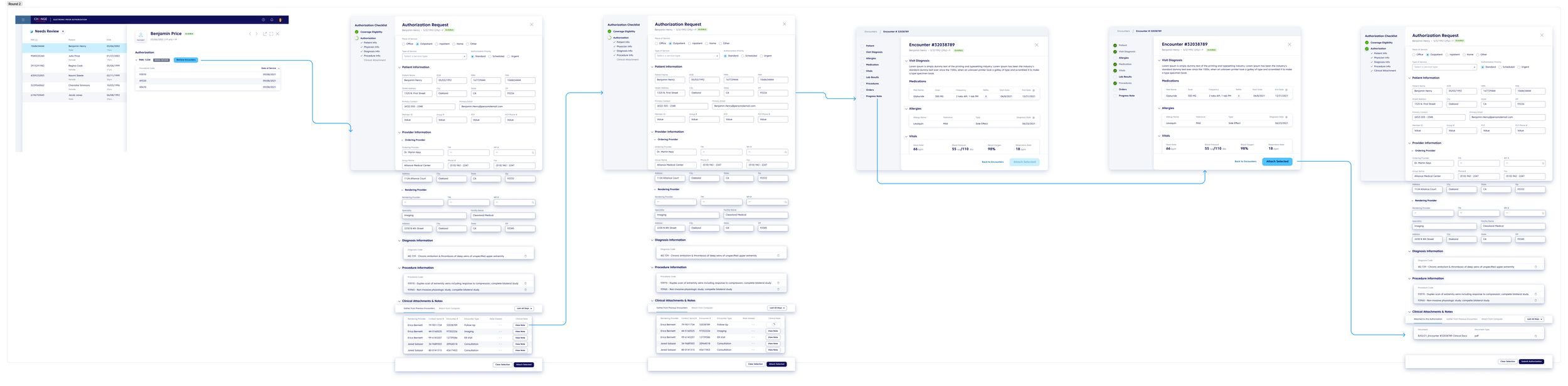1568x386 pixels.
Task: Click procedure code 49520 row
Action: tap(208, 81)
